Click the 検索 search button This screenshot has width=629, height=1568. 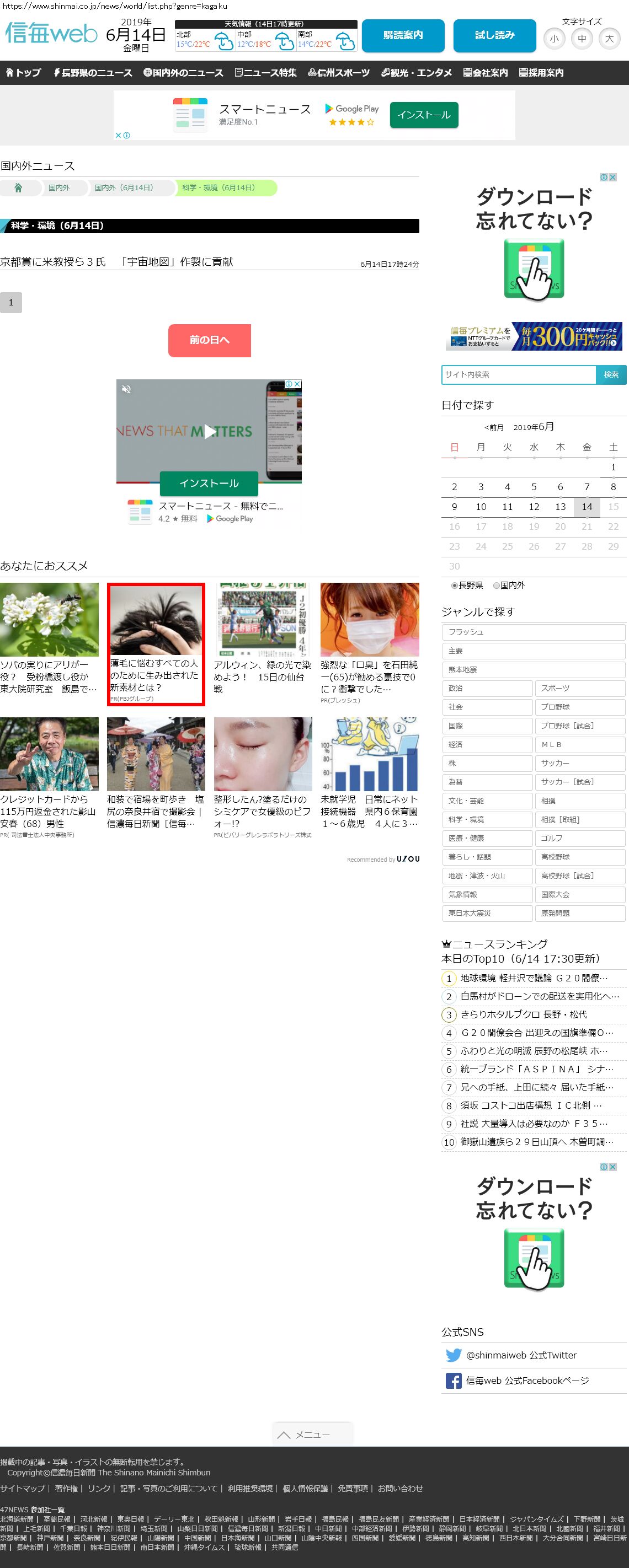click(611, 374)
